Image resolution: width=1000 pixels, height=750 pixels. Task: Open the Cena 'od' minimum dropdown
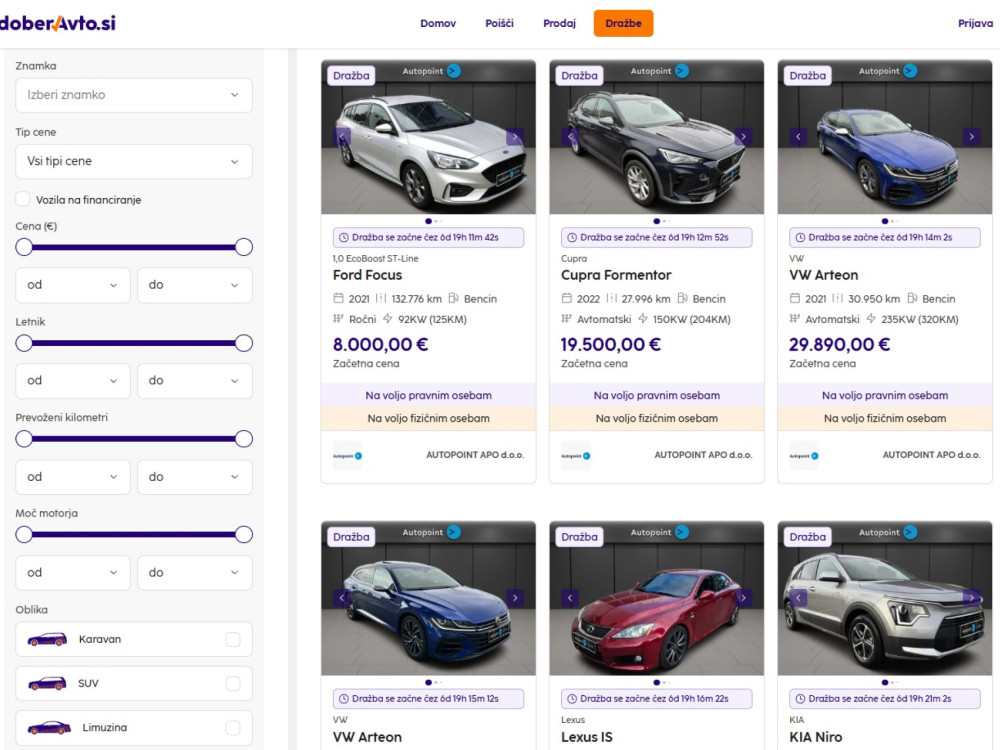pos(73,285)
